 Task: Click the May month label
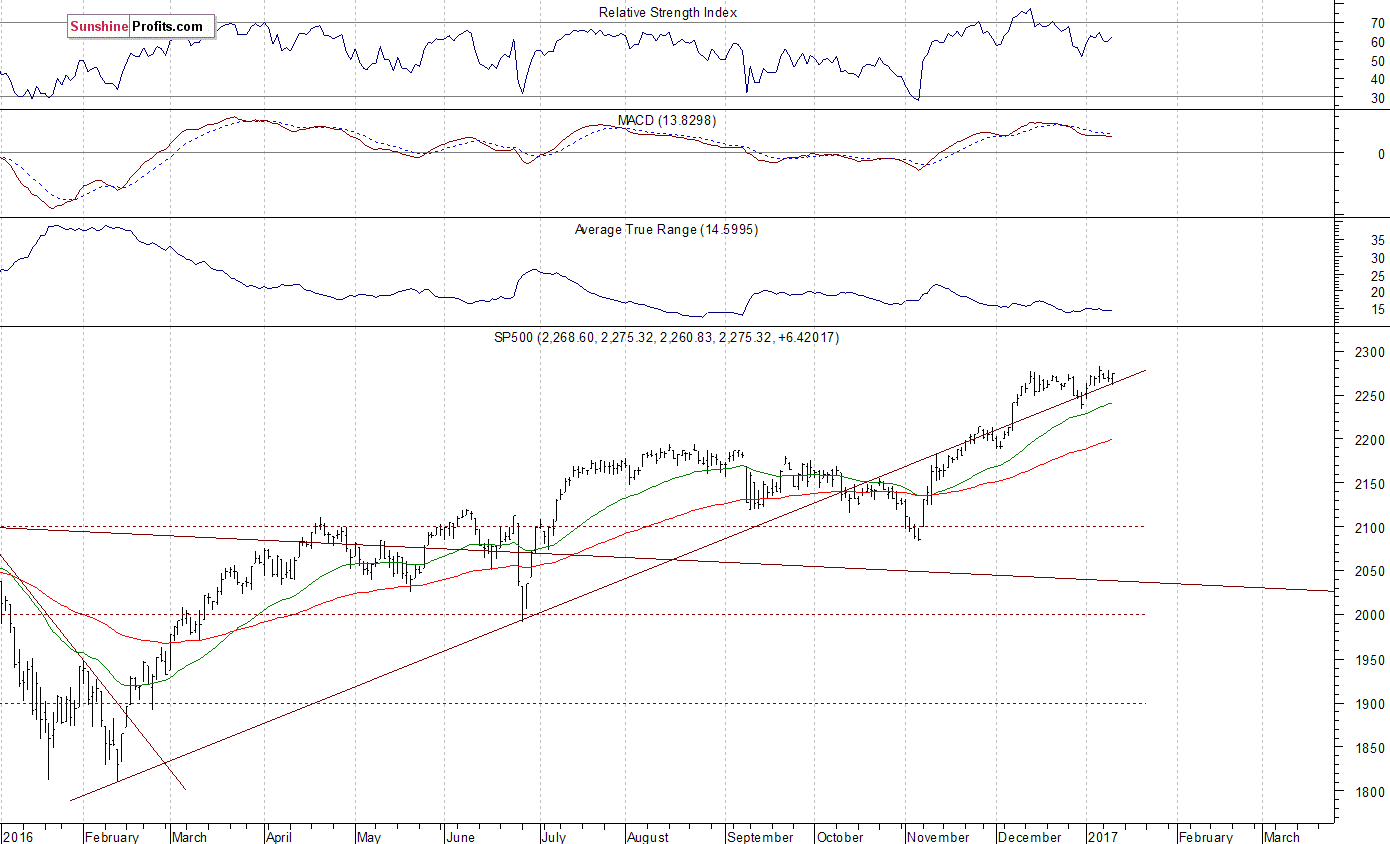click(370, 837)
